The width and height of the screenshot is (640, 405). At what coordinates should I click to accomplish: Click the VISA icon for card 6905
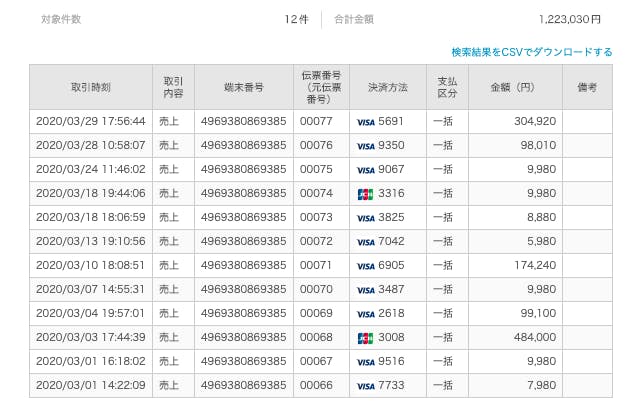365,266
